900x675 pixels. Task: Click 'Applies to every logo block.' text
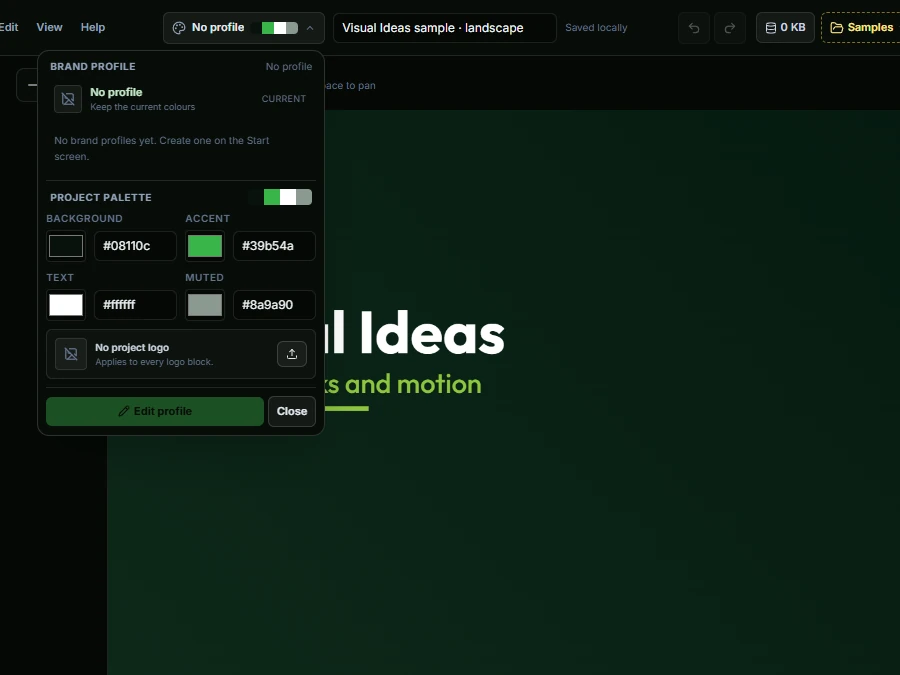point(154,362)
